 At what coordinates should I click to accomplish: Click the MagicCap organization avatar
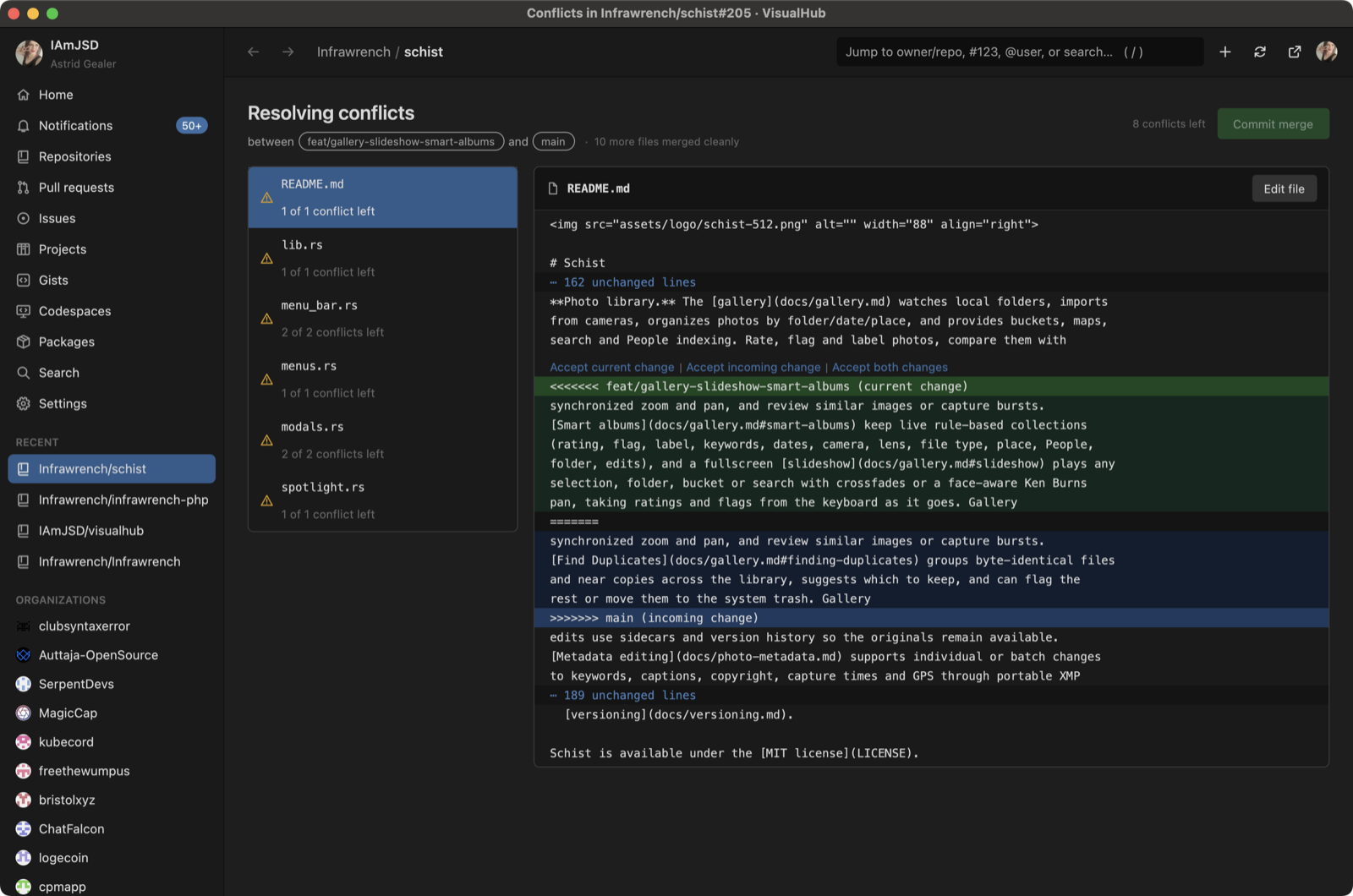click(24, 713)
